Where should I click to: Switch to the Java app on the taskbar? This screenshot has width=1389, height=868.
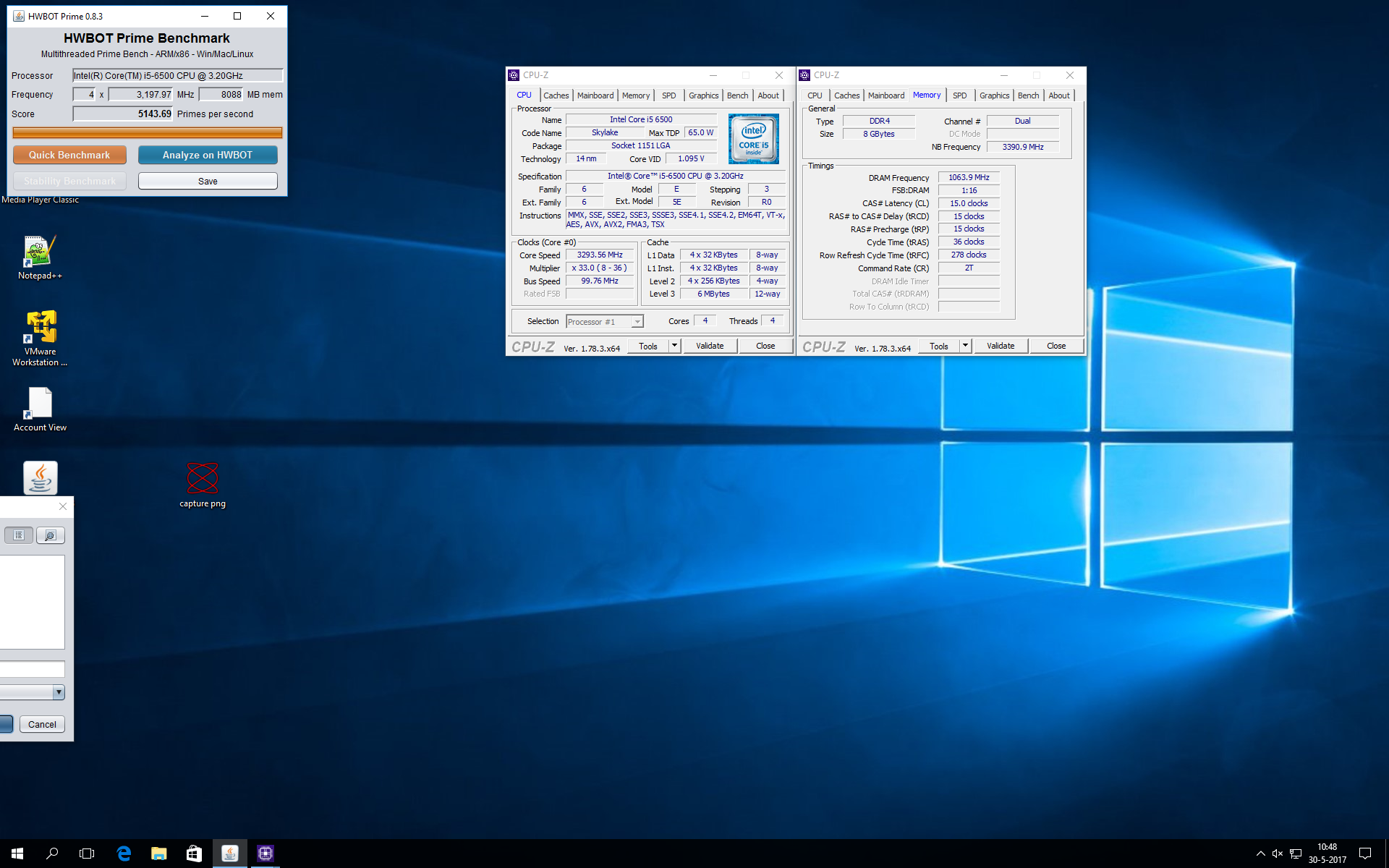tap(230, 854)
